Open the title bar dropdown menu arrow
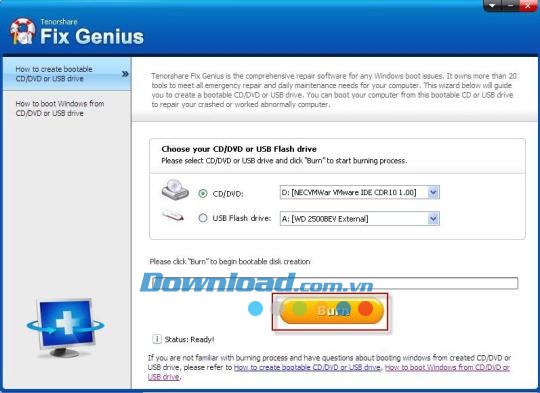Image resolution: width=540 pixels, height=393 pixels. [492, 6]
